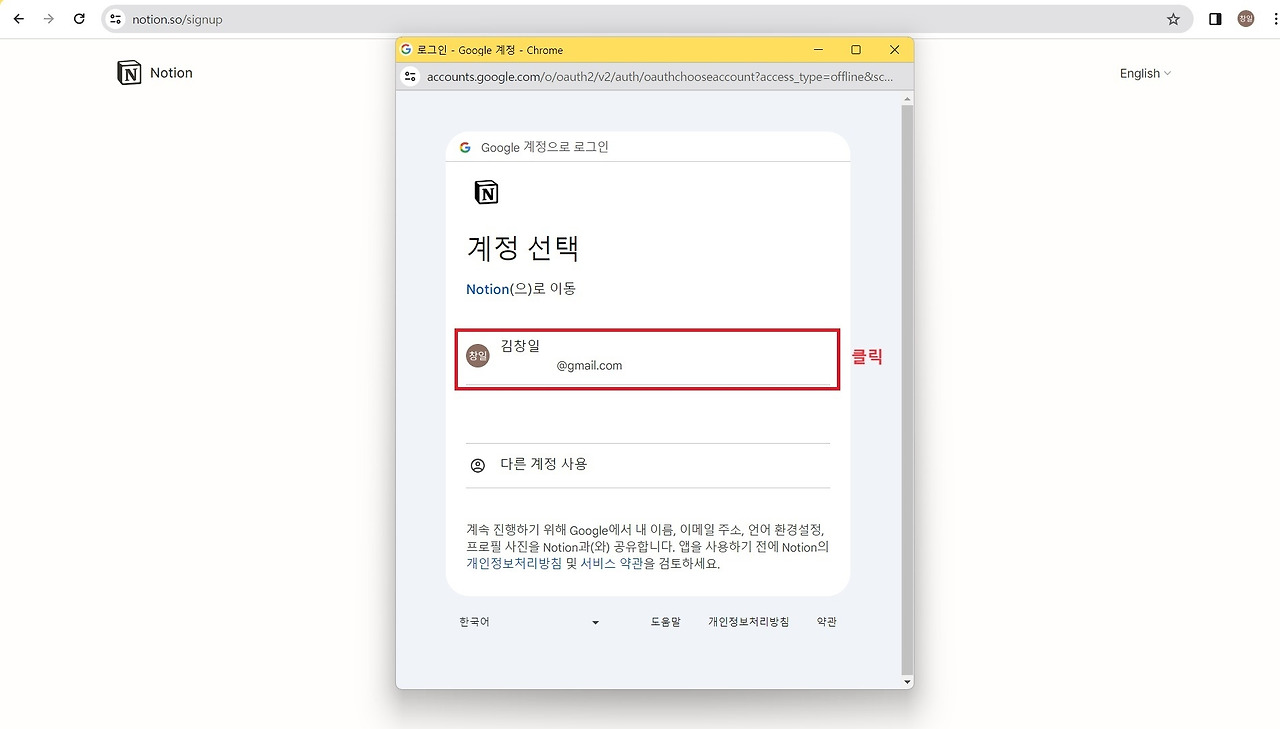Viewport: 1280px width, 729px height.
Task: Expand the 한국어 language selector
Action: click(x=529, y=622)
